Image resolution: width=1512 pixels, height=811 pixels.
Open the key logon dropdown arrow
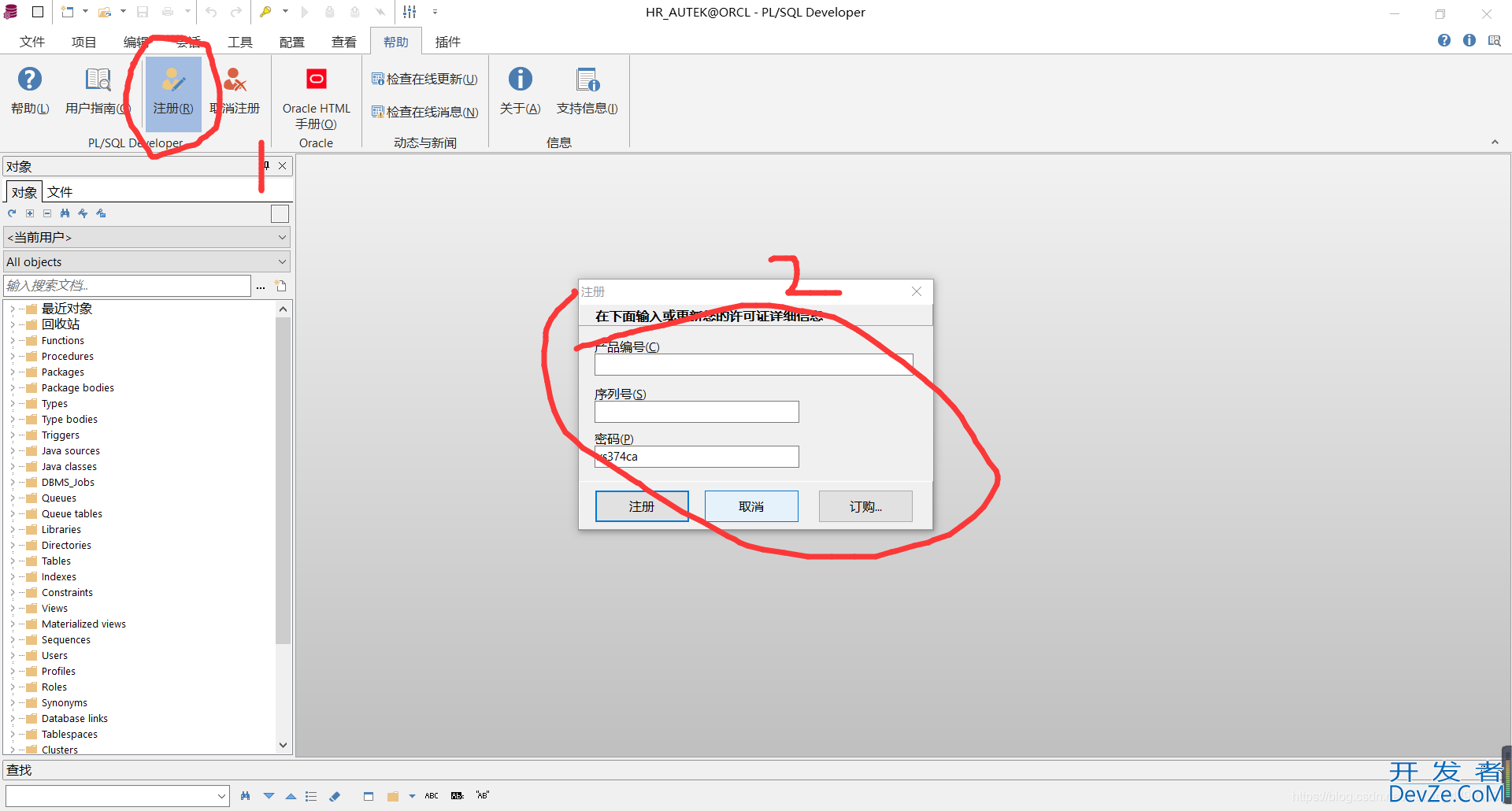click(285, 12)
